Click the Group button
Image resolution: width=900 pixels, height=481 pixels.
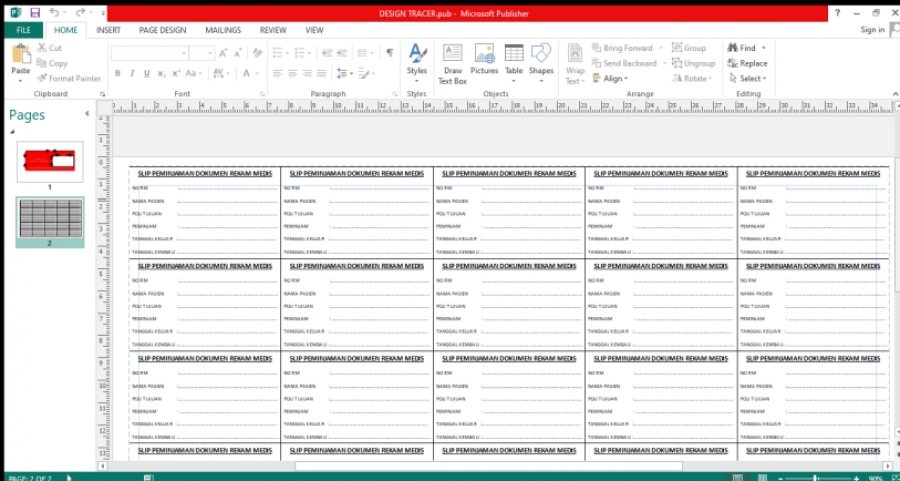(689, 48)
